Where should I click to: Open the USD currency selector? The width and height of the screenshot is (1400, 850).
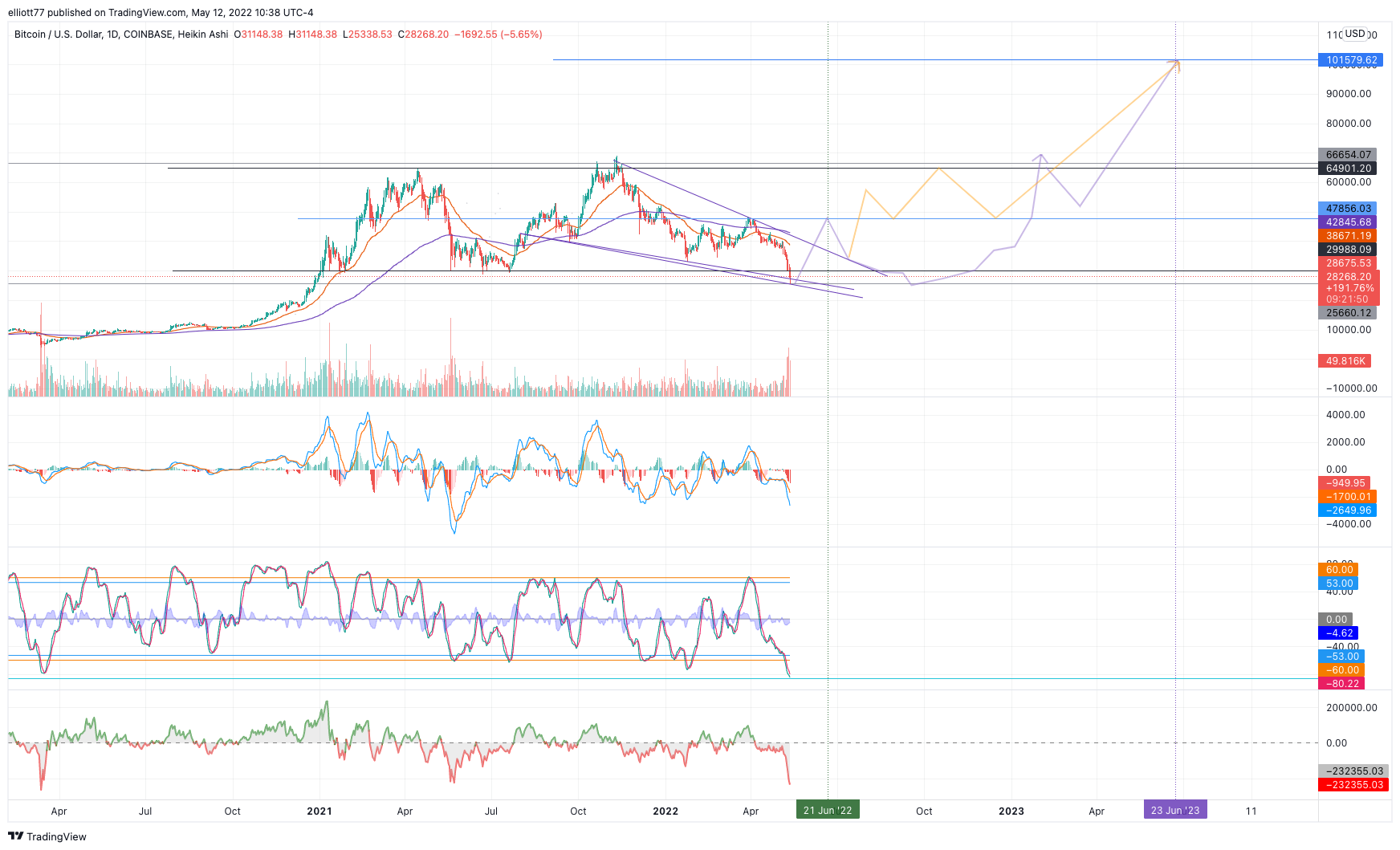(x=1355, y=34)
